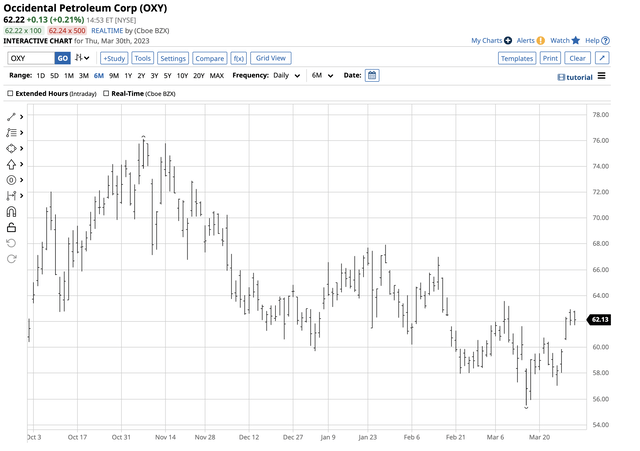Select the 6M range option
The height and width of the screenshot is (451, 640).
click(x=99, y=76)
